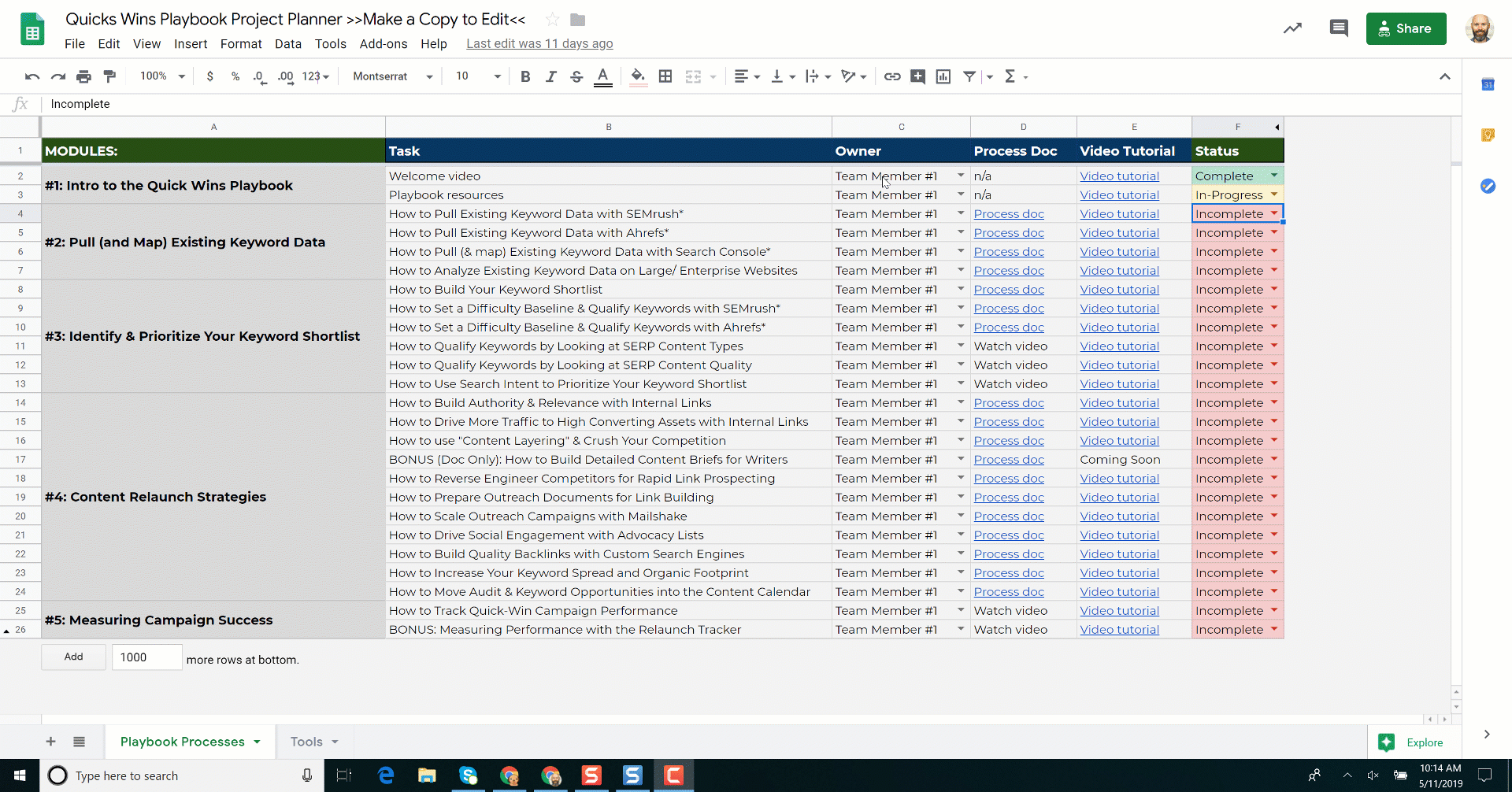Open the Format menu
The width and height of the screenshot is (1512, 792).
coord(240,44)
